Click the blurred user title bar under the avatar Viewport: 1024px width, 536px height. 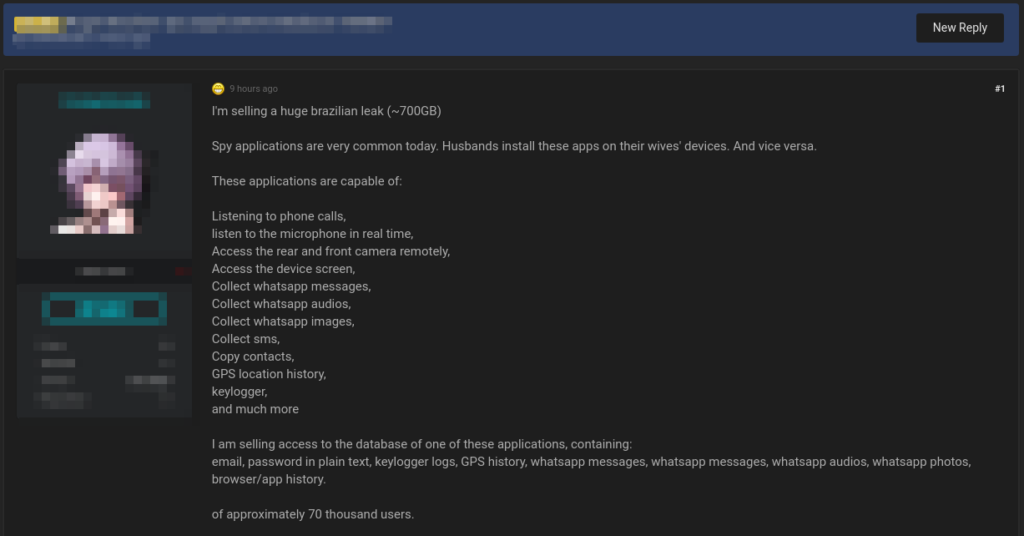104,271
